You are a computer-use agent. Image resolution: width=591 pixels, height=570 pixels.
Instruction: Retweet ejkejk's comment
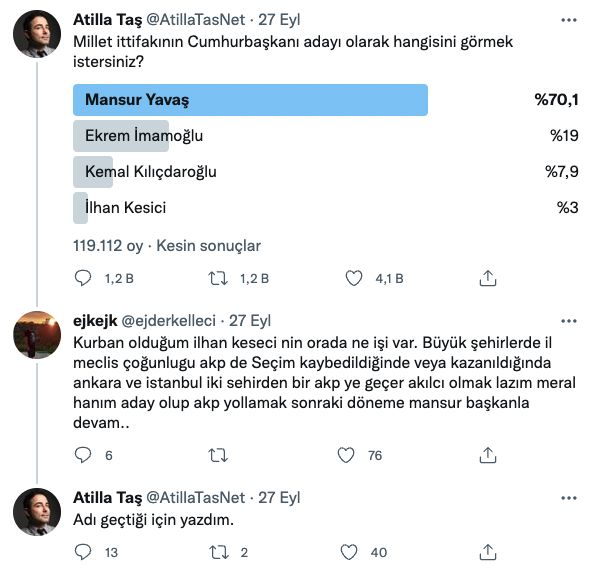point(218,455)
